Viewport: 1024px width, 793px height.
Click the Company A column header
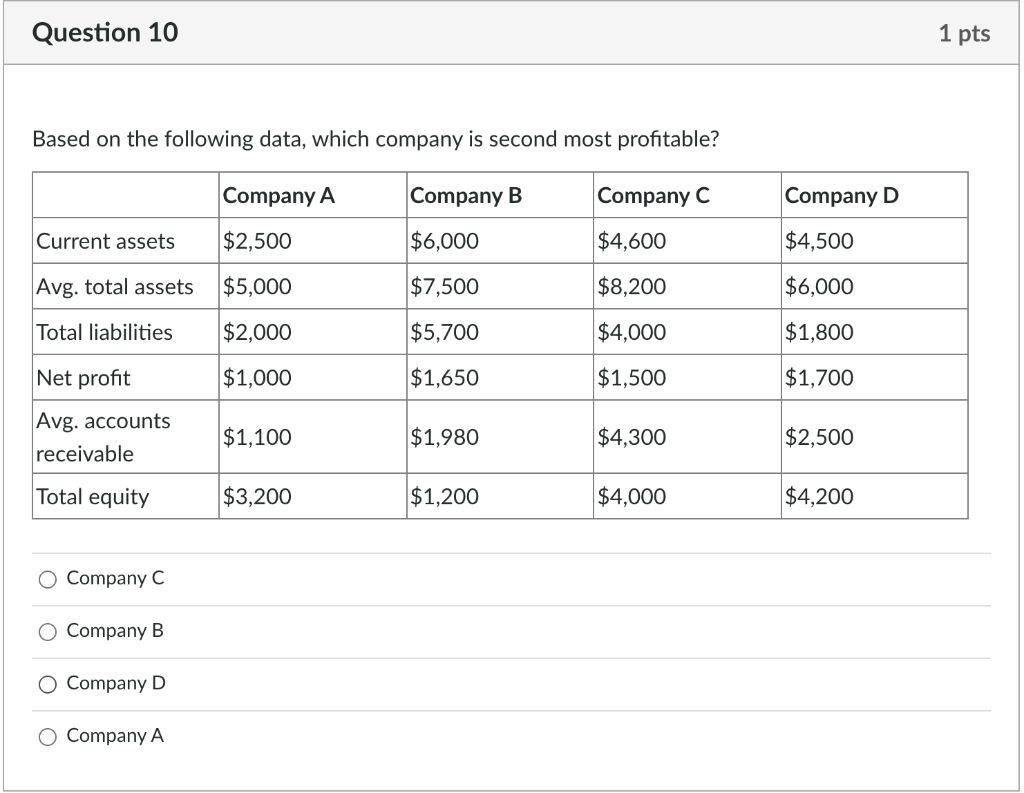(277, 195)
